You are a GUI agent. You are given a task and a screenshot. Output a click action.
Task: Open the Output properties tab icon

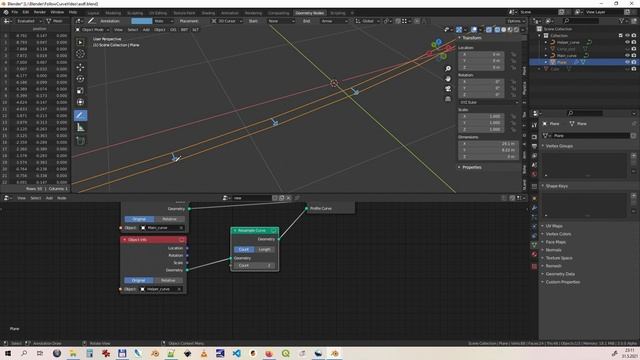click(x=534, y=146)
